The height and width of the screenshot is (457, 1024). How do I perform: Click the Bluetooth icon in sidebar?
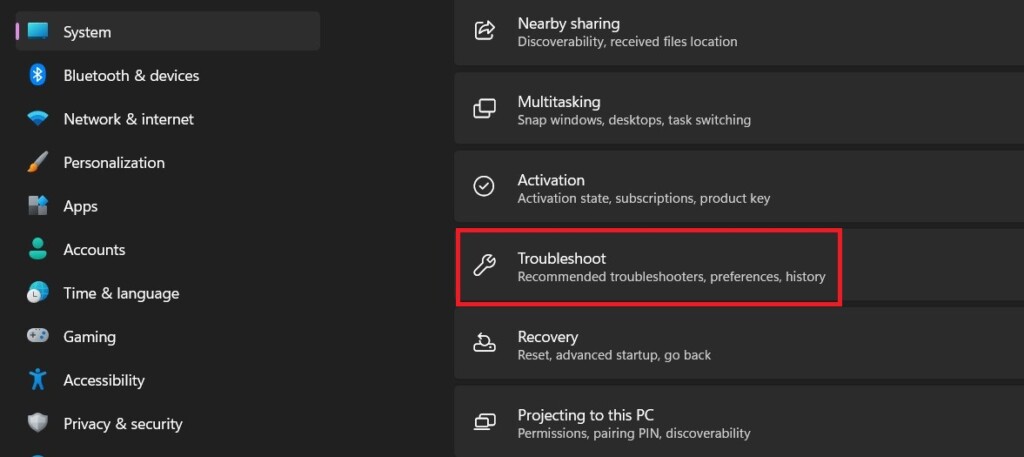(38, 75)
